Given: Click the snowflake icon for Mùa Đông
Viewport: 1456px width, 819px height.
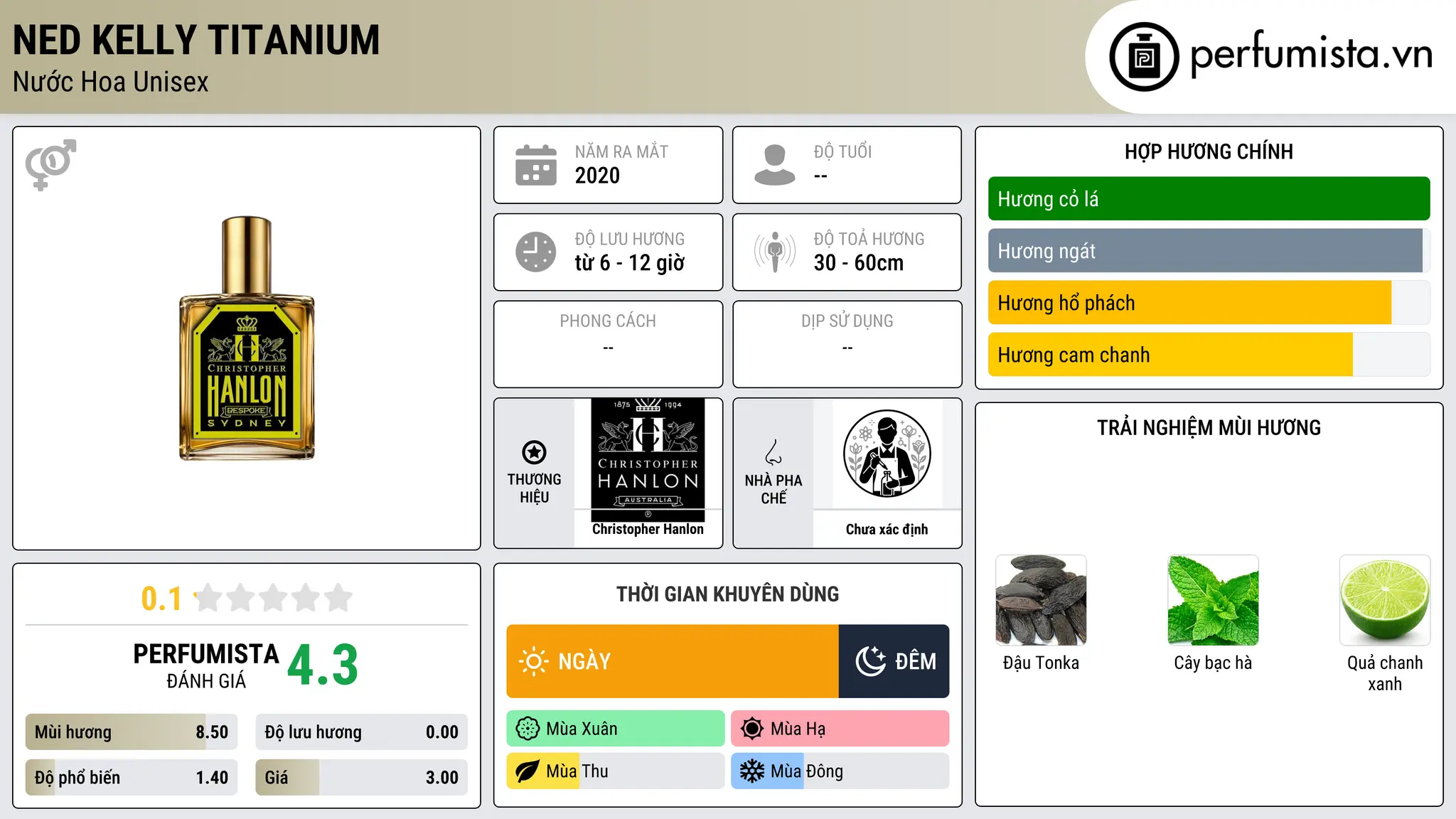Looking at the screenshot, I should coord(752,771).
